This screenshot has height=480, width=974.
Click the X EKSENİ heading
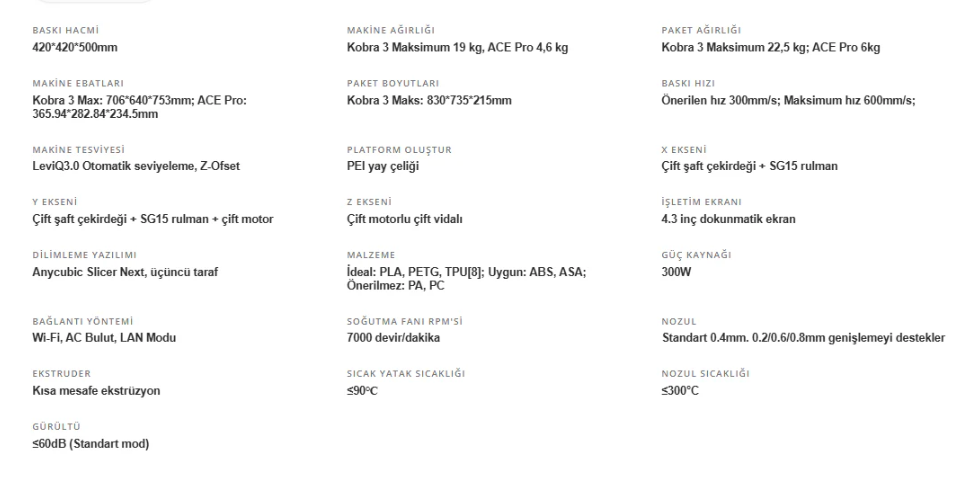coord(683,150)
